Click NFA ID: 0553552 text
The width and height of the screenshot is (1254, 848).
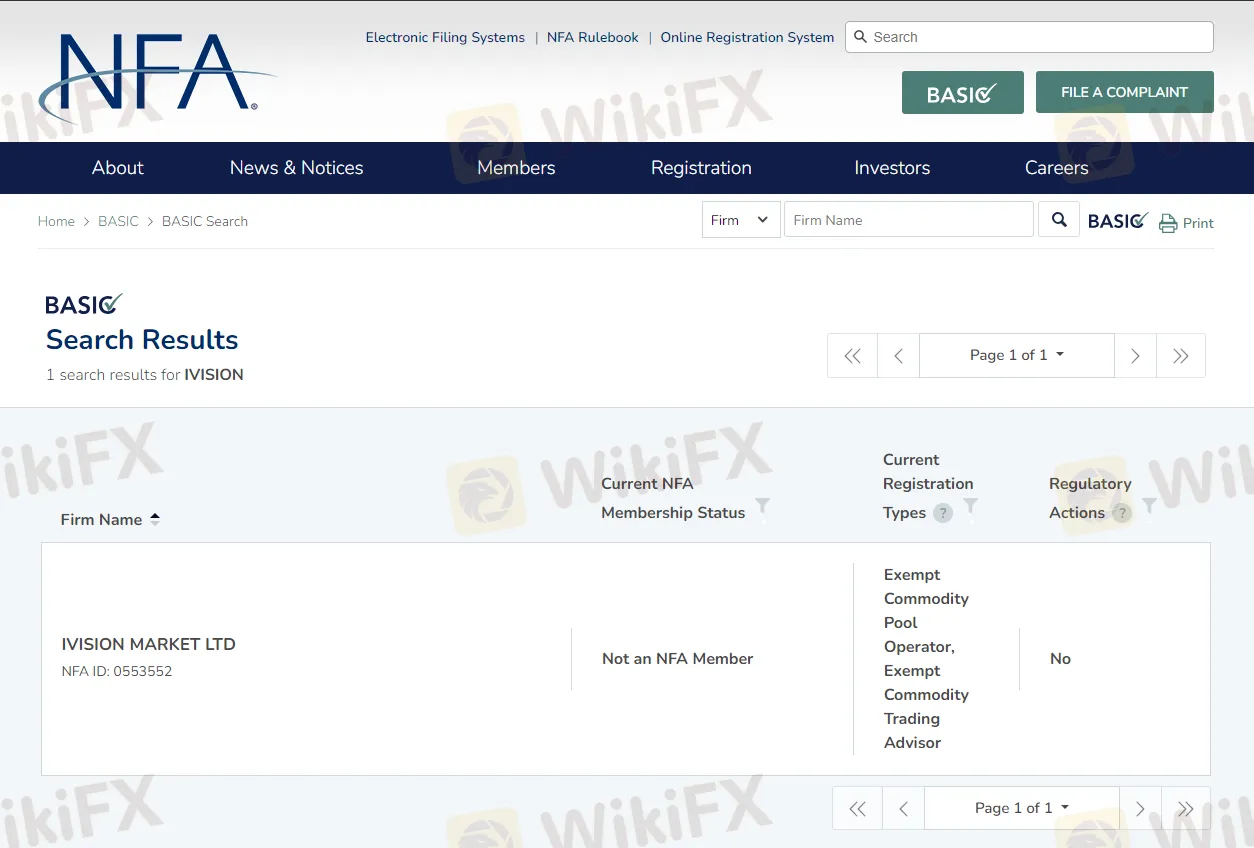point(117,671)
